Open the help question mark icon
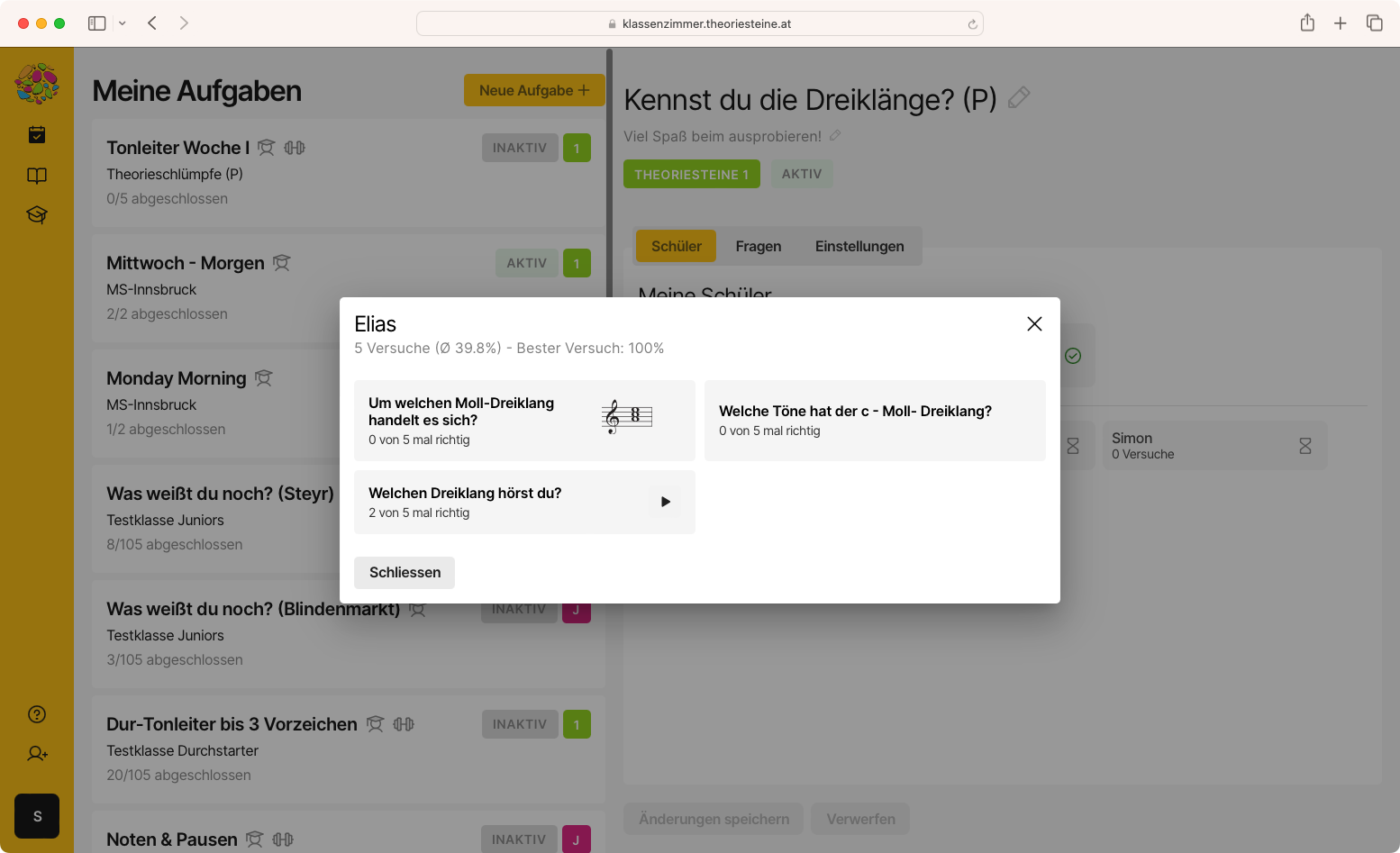 pyautogui.click(x=37, y=714)
